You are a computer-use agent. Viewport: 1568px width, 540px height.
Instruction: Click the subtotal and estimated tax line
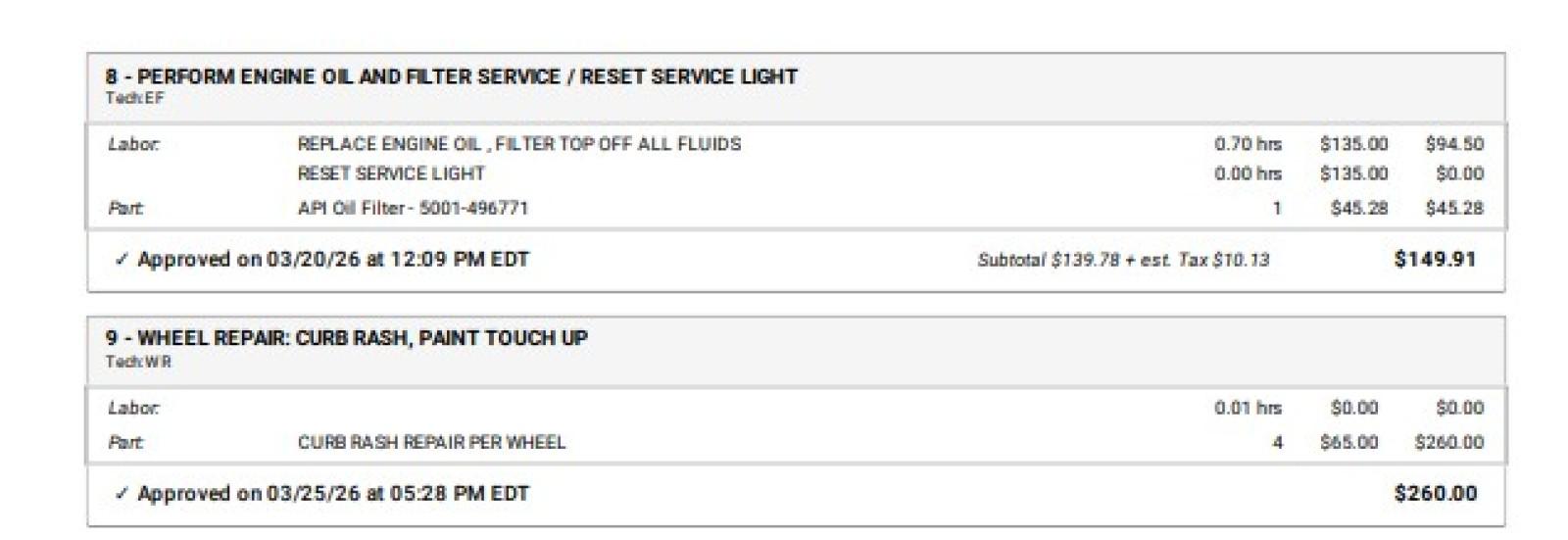point(1122,260)
